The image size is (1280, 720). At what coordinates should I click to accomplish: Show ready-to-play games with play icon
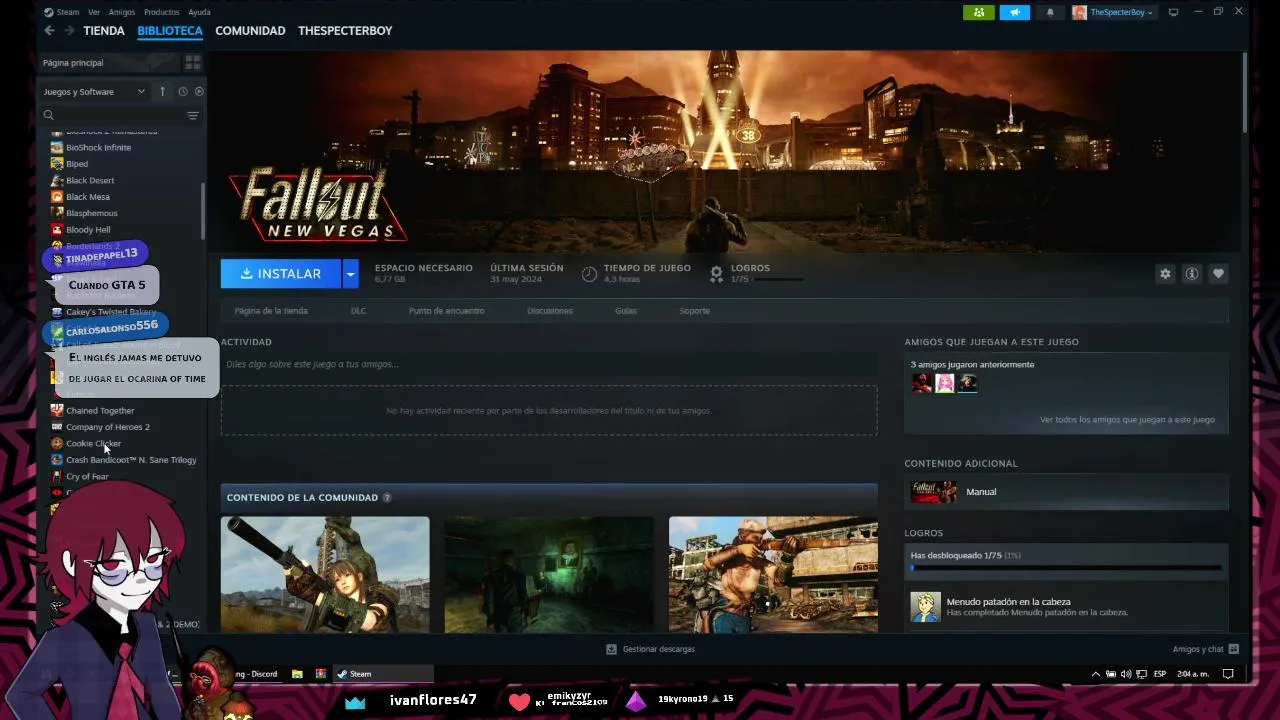pos(199,91)
